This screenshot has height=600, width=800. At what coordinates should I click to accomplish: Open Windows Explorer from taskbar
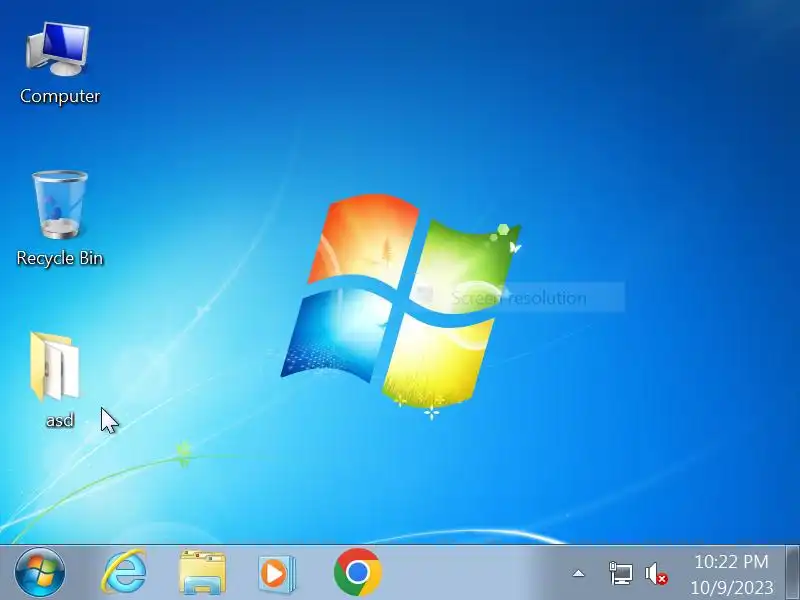coord(203,572)
